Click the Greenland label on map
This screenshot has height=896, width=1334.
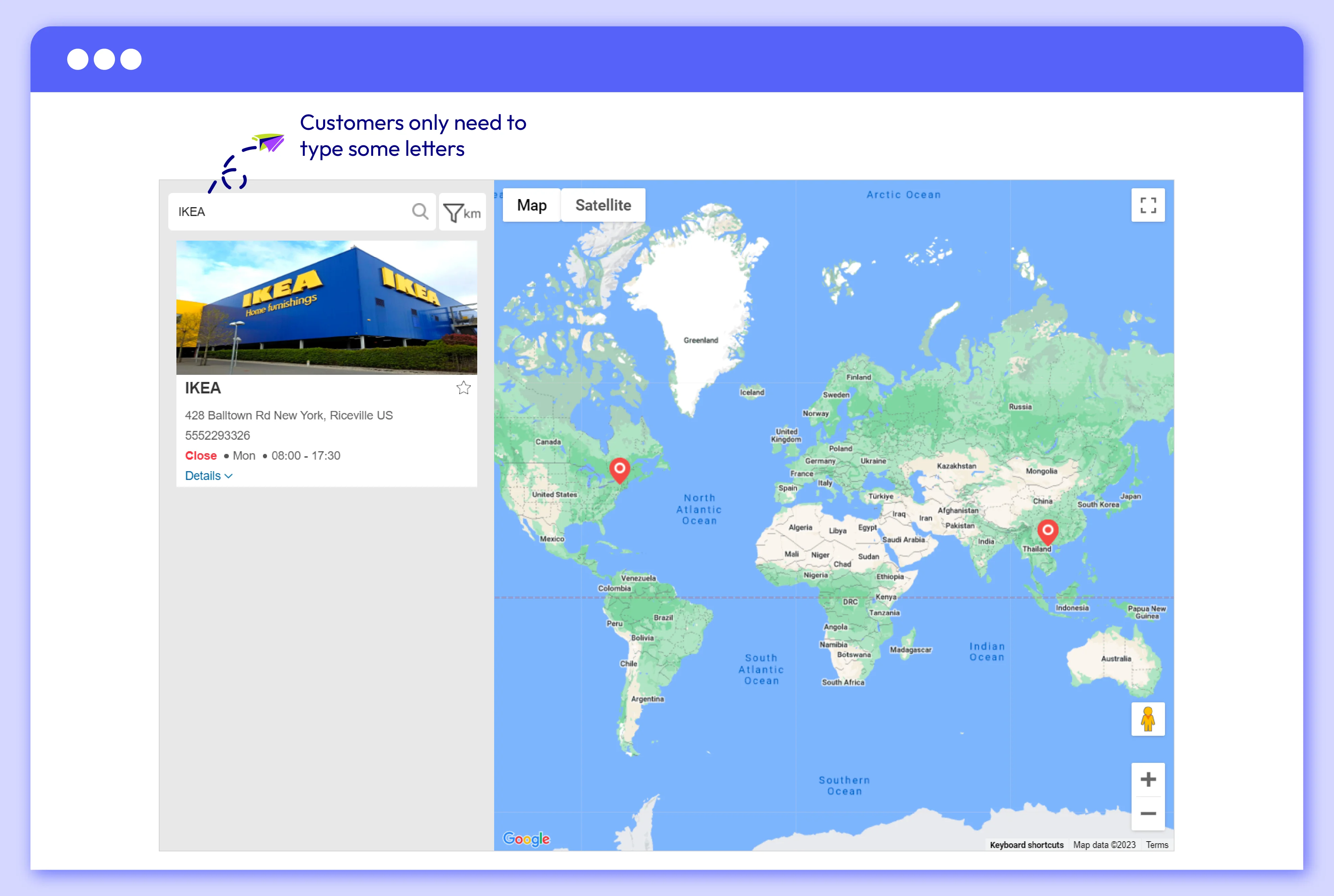(700, 340)
